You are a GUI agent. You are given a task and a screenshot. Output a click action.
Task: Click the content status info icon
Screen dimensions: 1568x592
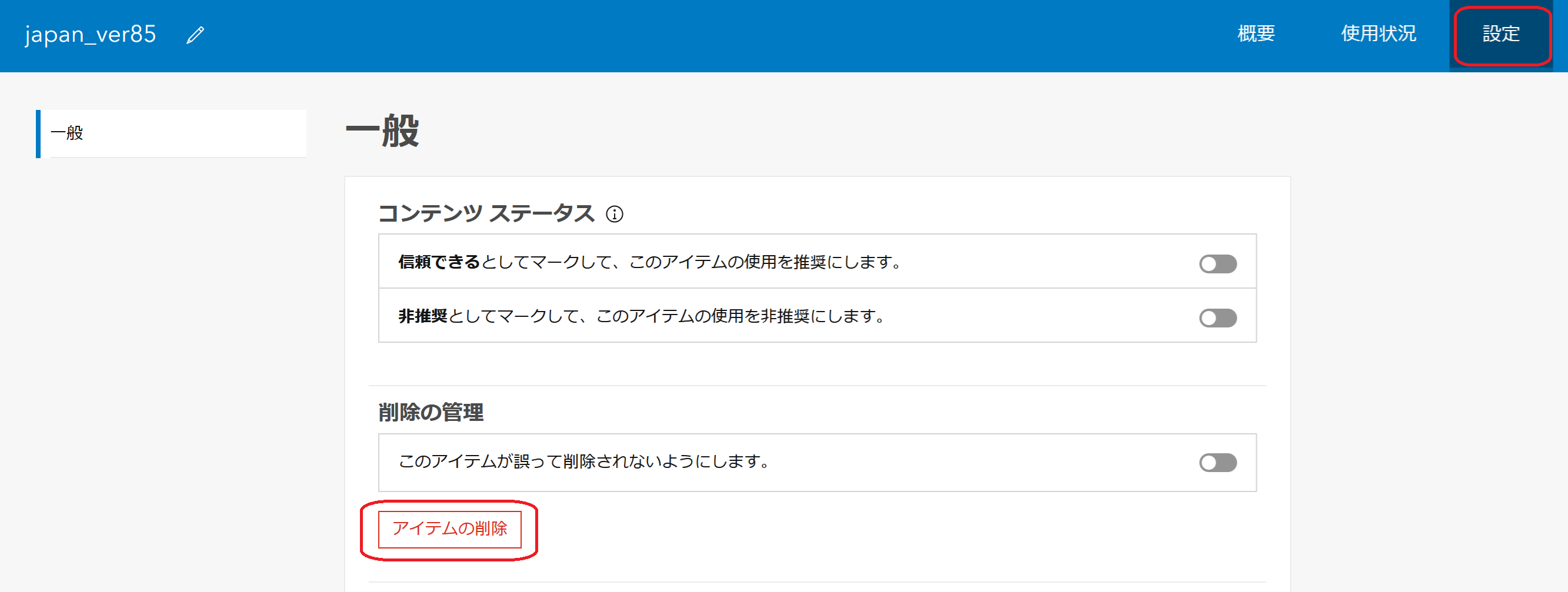[x=614, y=214]
